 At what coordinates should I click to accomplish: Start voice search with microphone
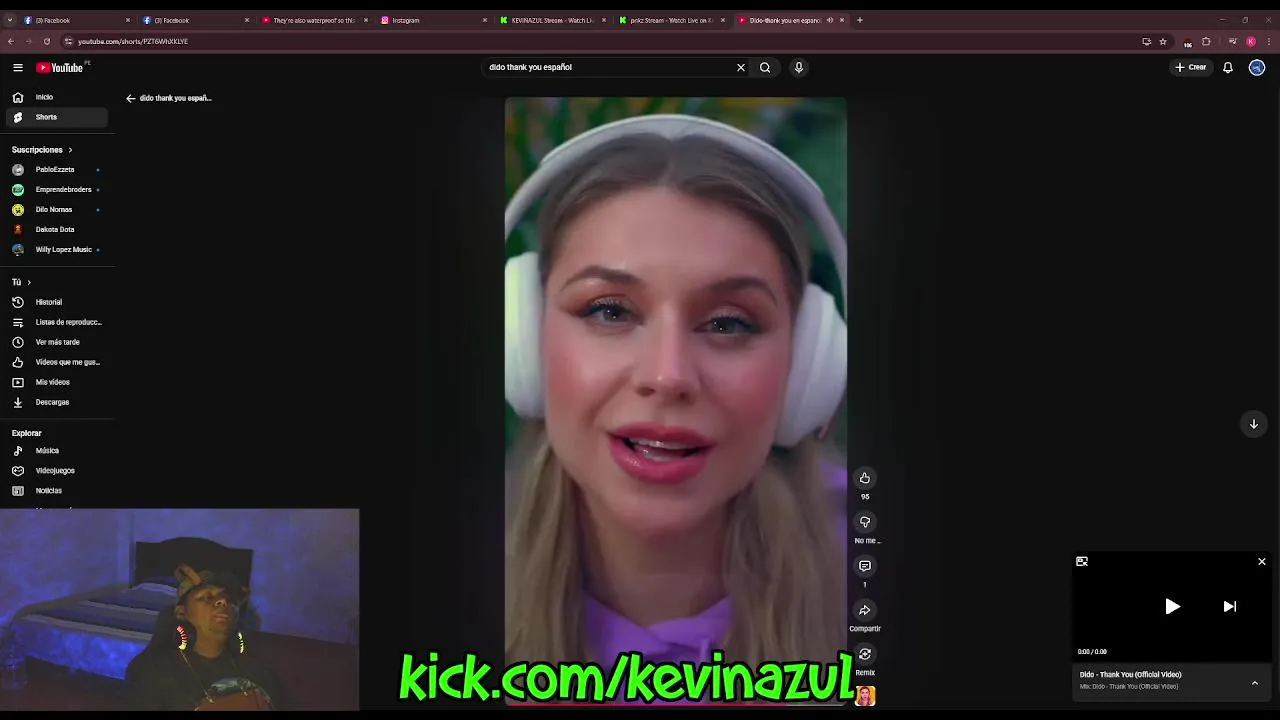[x=798, y=67]
